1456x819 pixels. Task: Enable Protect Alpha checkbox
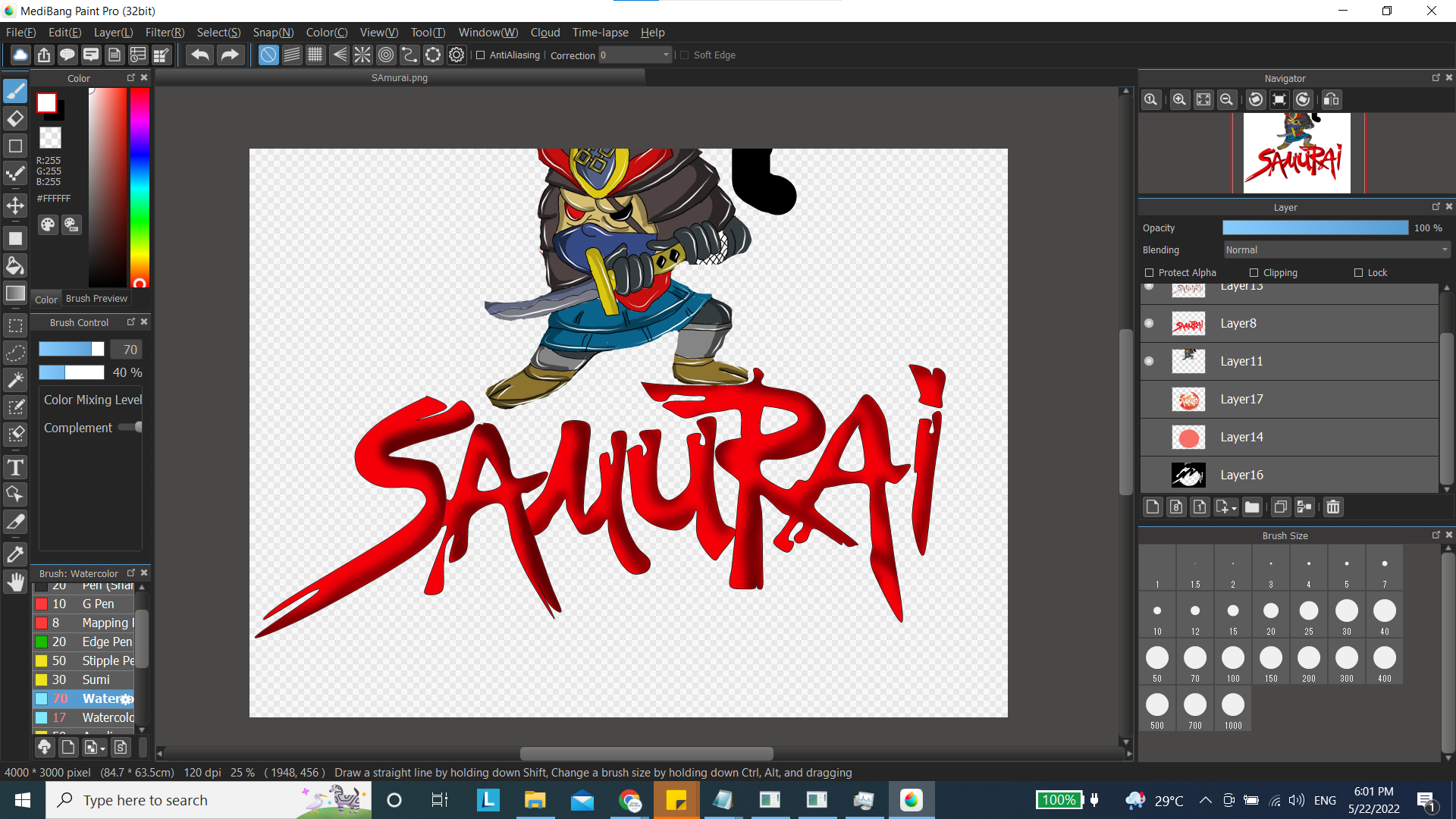1149,272
